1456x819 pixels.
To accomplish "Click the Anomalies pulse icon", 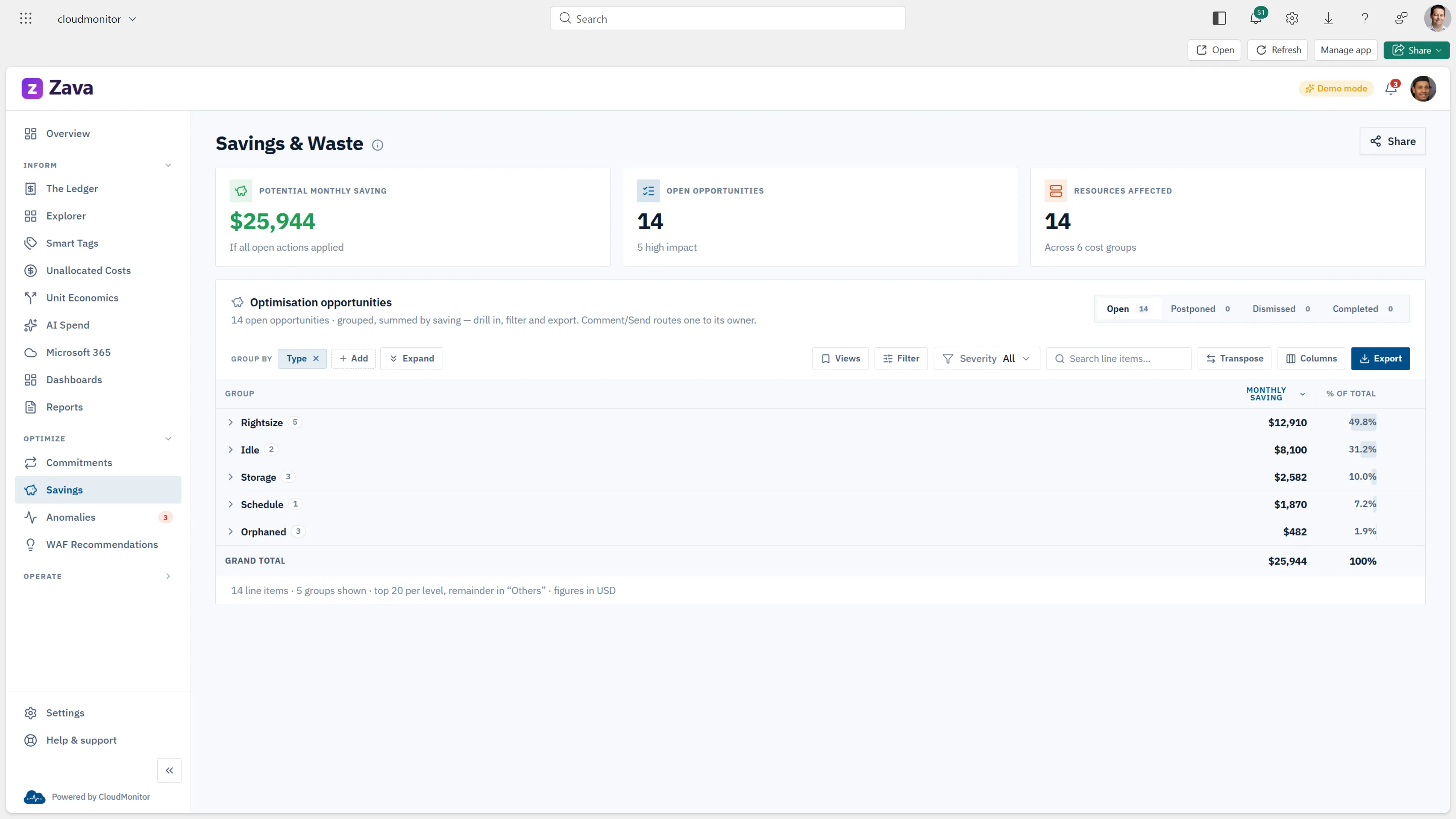I will (30, 517).
